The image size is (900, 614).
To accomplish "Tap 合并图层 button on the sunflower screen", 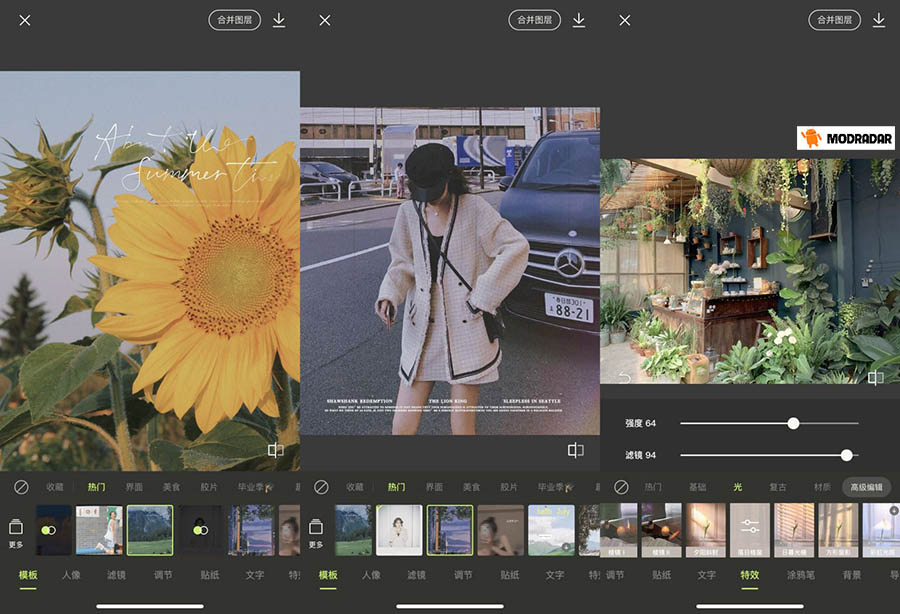I will pos(234,20).
